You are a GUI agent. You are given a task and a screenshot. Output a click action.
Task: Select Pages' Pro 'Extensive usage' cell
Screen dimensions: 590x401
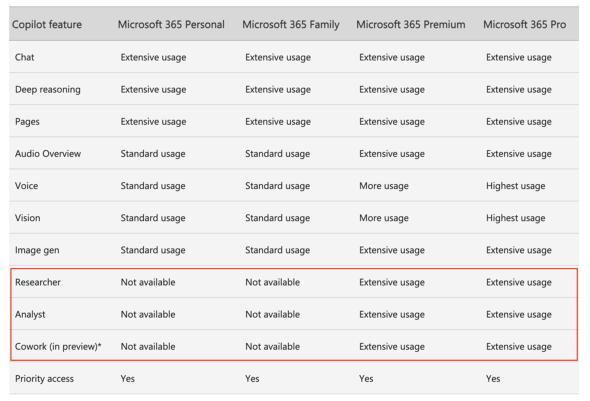click(519, 122)
